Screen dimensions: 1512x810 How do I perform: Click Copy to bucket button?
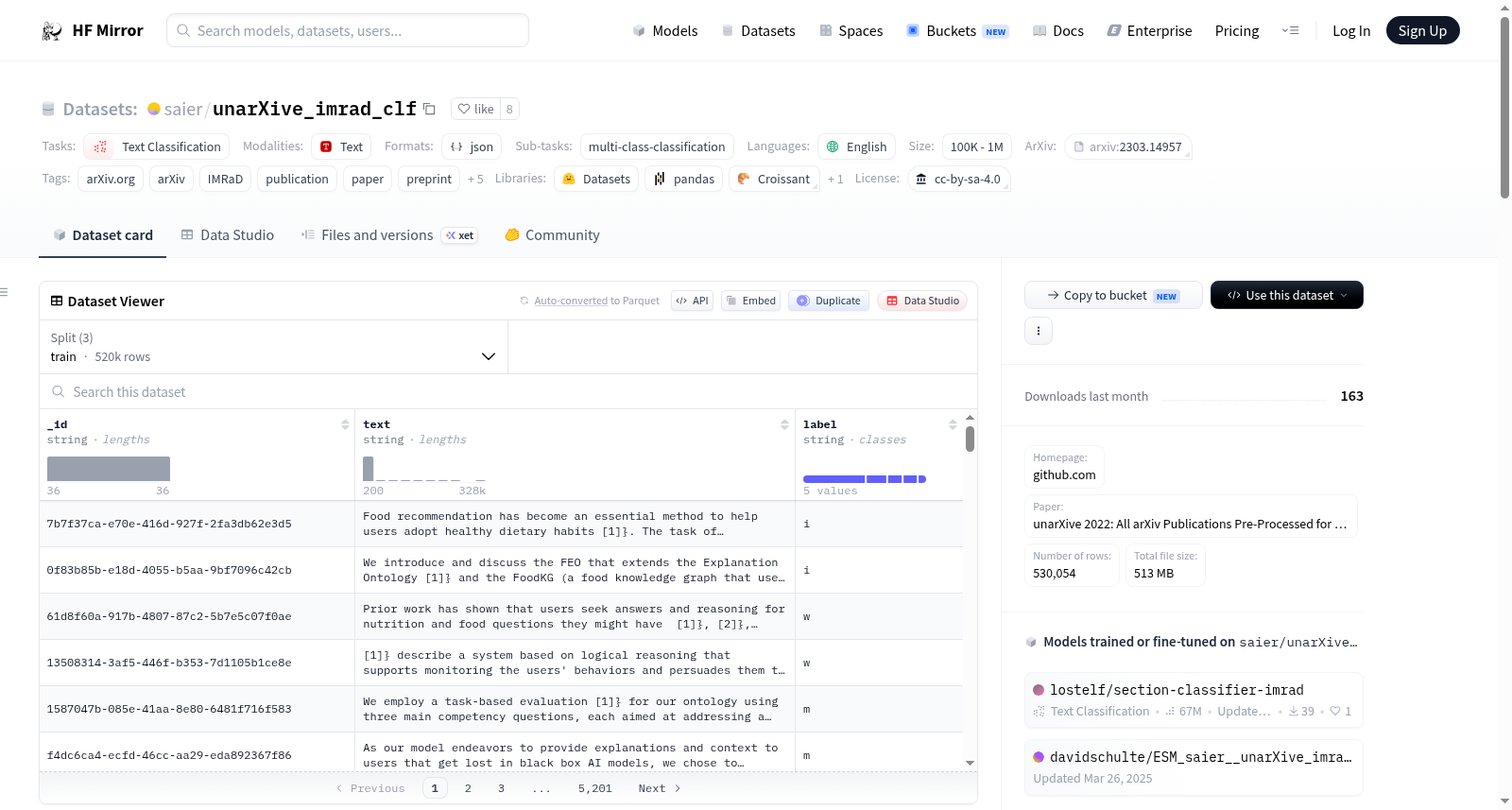1113,295
